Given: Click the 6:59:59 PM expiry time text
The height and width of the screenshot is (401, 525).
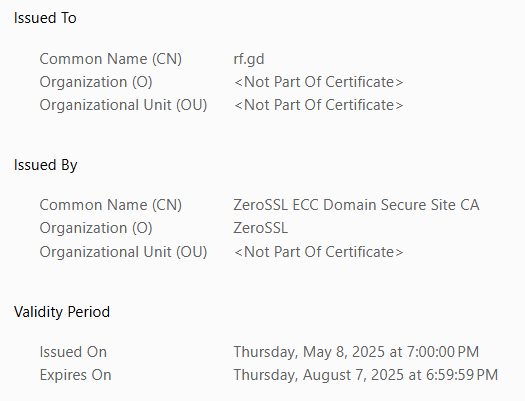Looking at the screenshot, I should pyautogui.click(x=462, y=375).
